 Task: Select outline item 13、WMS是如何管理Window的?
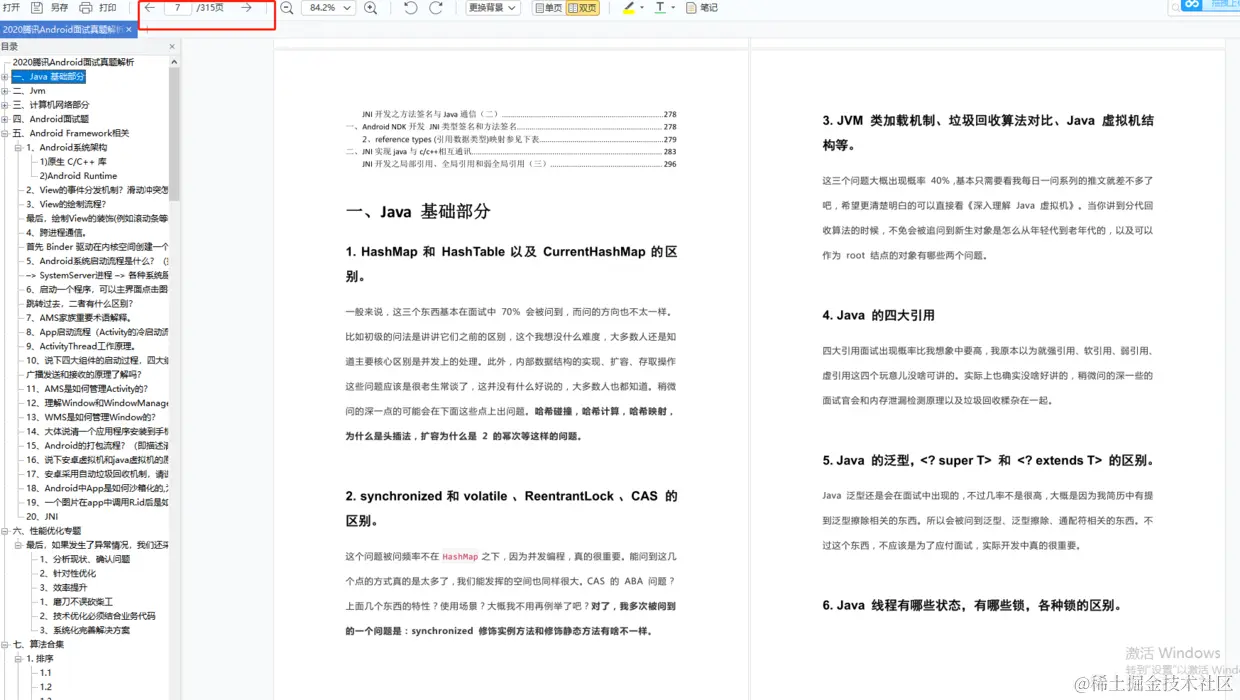(x=91, y=417)
